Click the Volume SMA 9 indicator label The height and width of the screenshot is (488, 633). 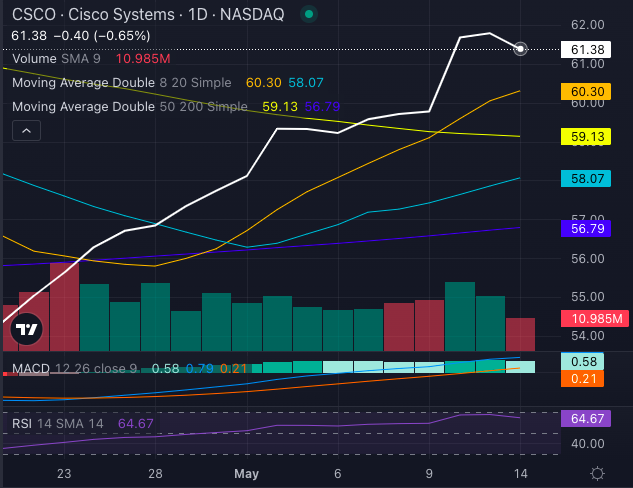pyautogui.click(x=56, y=59)
